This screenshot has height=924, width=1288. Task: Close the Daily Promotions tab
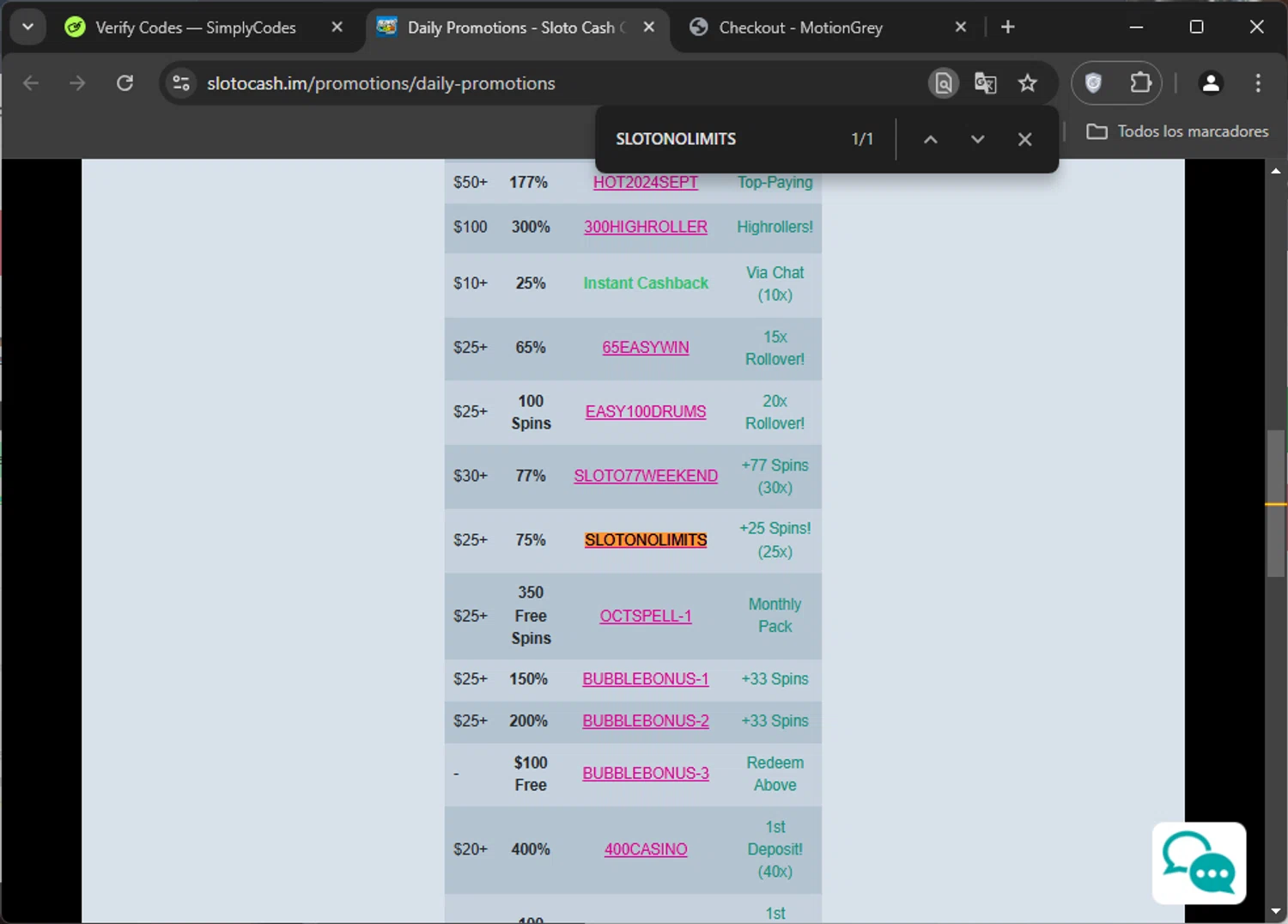649,27
